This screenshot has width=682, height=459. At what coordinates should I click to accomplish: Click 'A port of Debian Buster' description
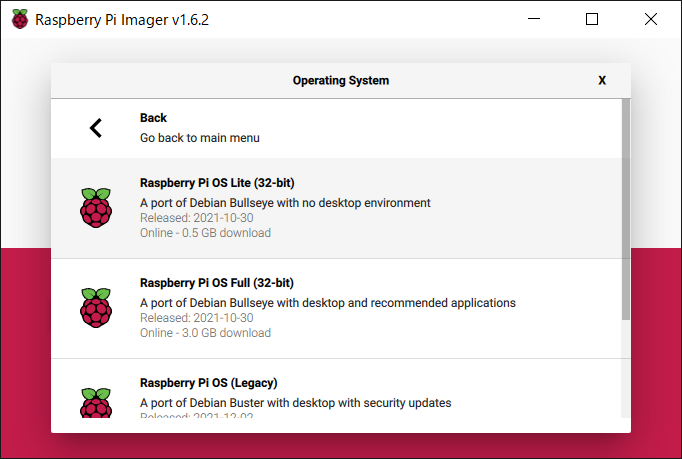pos(296,403)
